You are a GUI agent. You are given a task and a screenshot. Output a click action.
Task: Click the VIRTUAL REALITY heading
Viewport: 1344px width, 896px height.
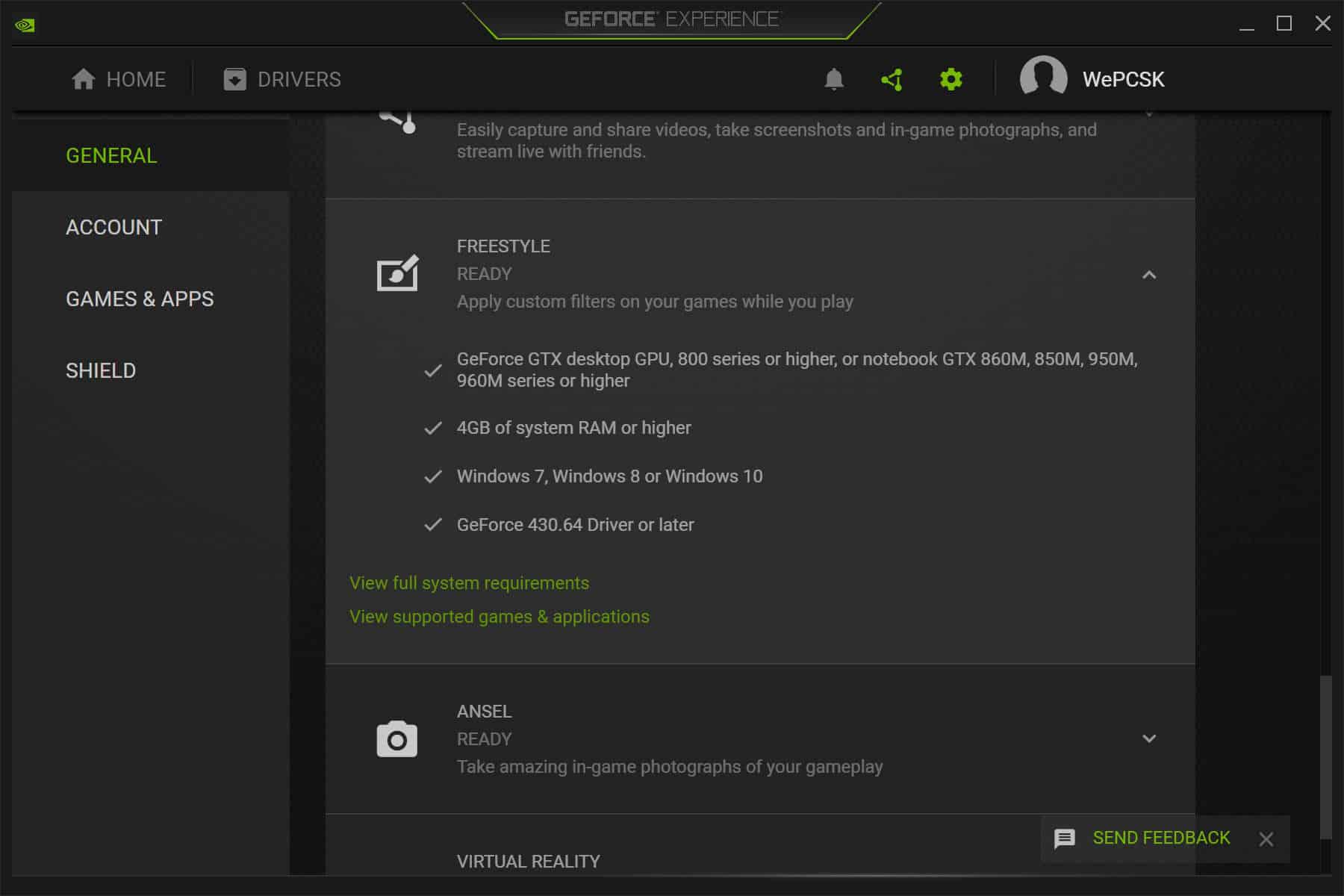(528, 862)
